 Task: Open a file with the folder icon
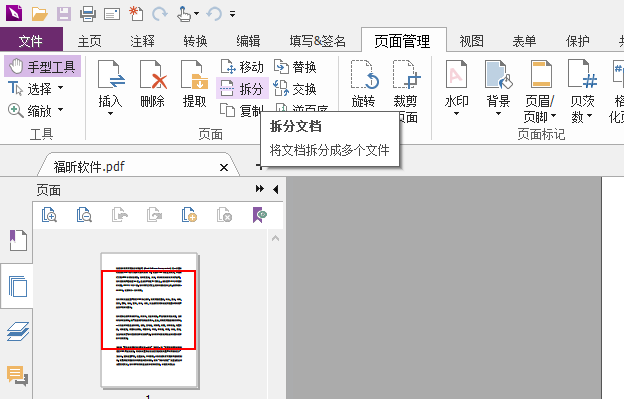click(39, 14)
